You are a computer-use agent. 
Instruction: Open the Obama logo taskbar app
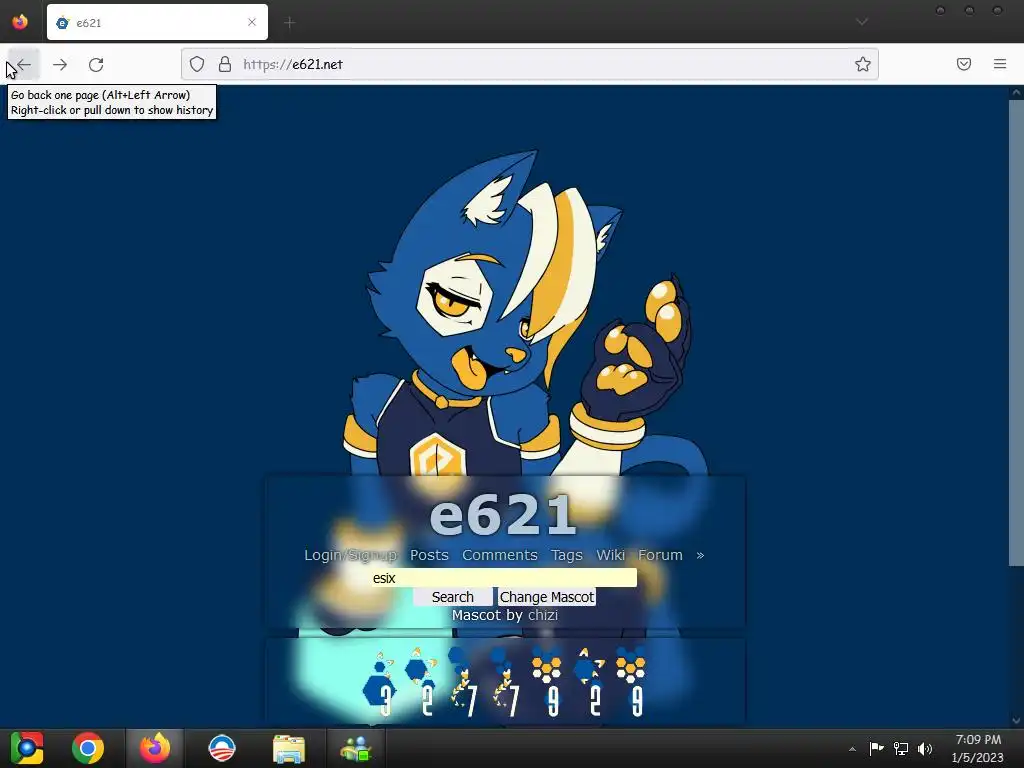(222, 748)
